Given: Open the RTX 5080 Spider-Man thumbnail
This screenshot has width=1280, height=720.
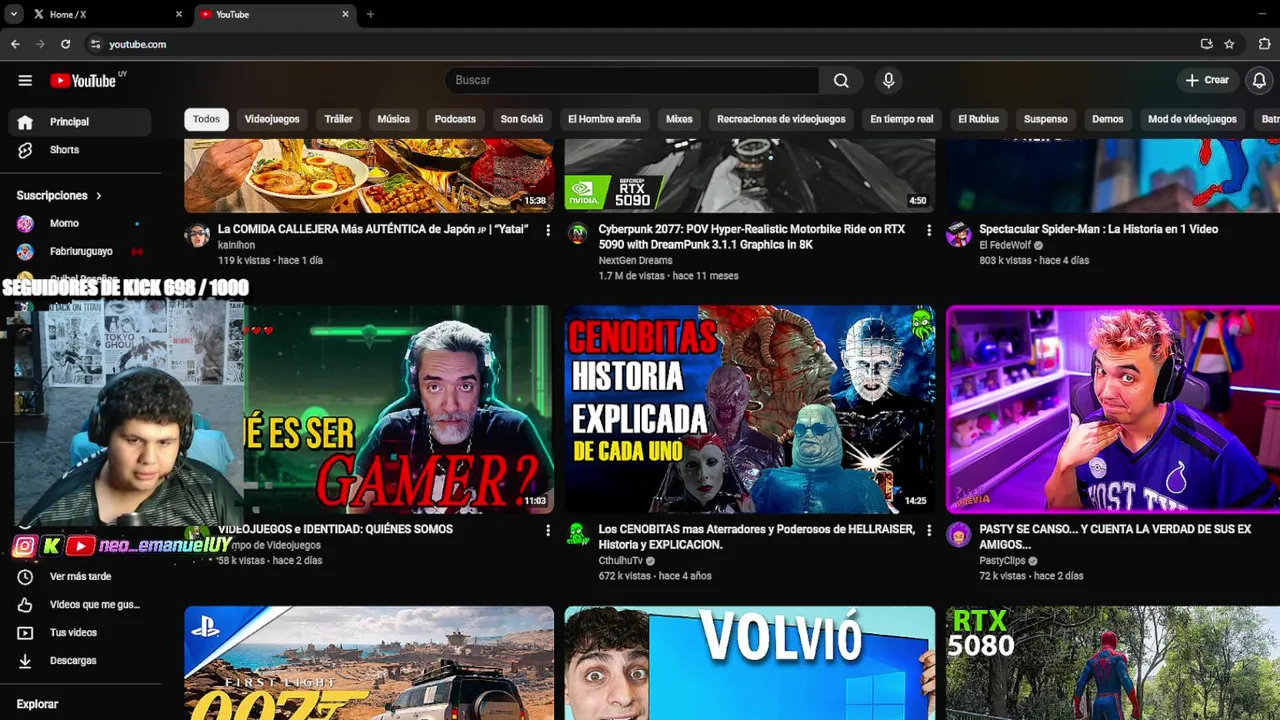Looking at the screenshot, I should pyautogui.click(x=1113, y=663).
